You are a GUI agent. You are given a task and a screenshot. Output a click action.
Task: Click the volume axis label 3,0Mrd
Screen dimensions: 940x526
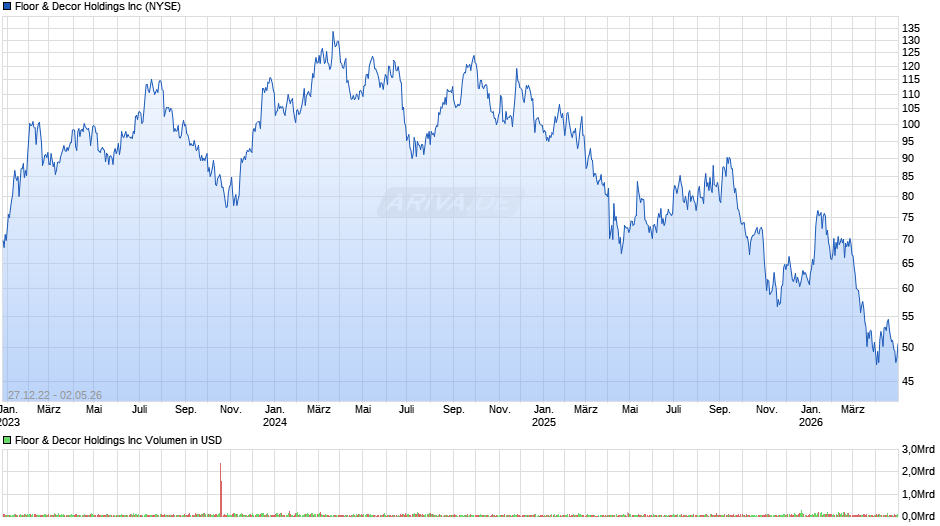pyautogui.click(x=918, y=449)
